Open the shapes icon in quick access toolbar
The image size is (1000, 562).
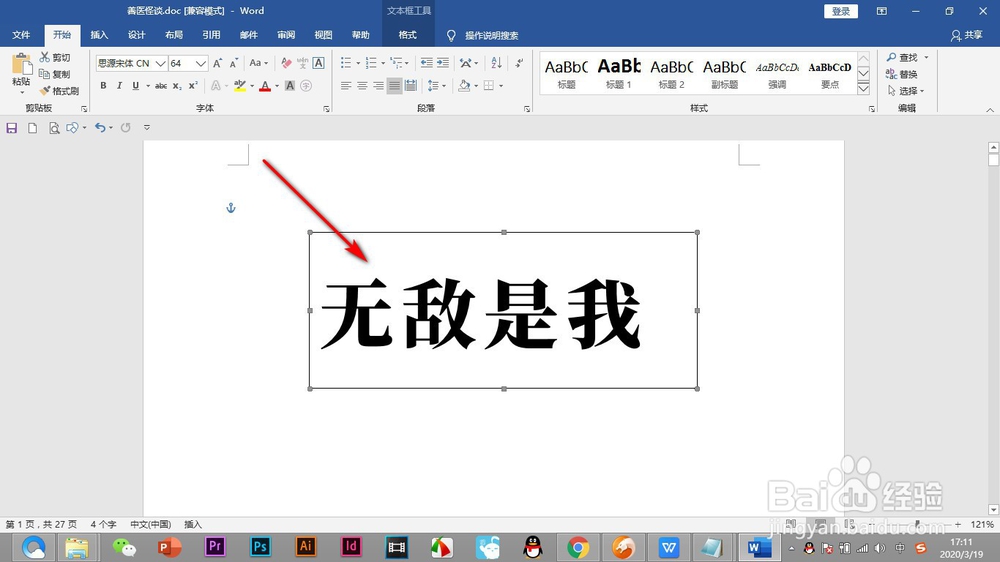pos(72,128)
